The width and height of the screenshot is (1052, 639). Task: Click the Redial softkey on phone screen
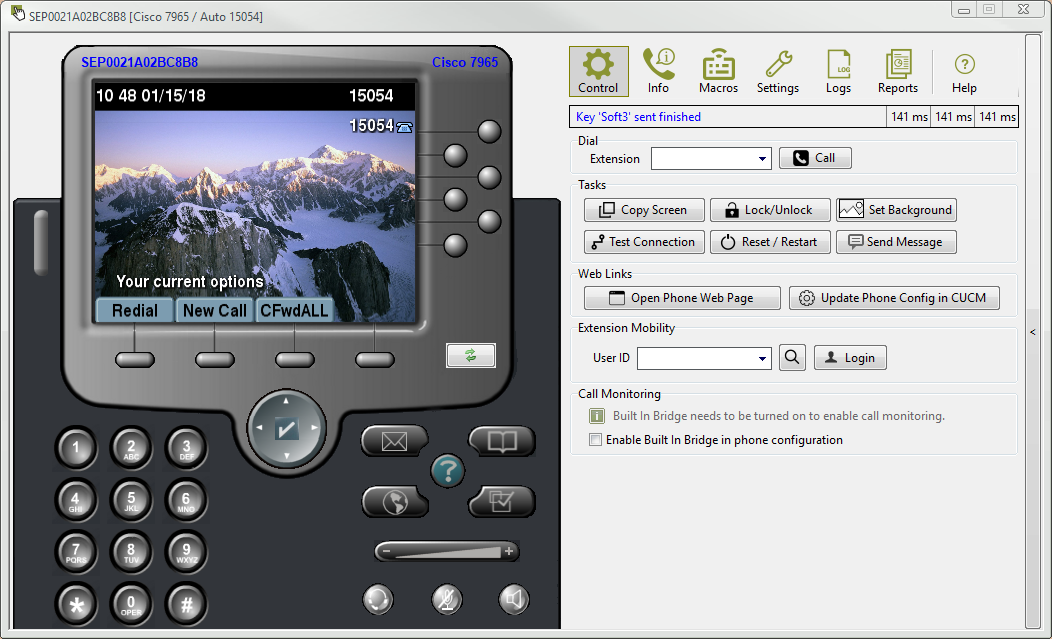[x=135, y=311]
